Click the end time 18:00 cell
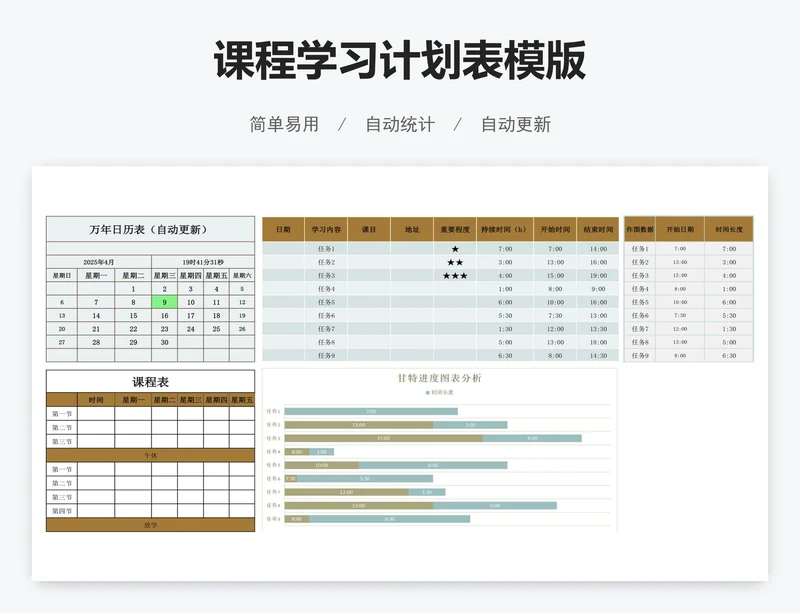Viewport: 800px width, 613px height. 598,342
